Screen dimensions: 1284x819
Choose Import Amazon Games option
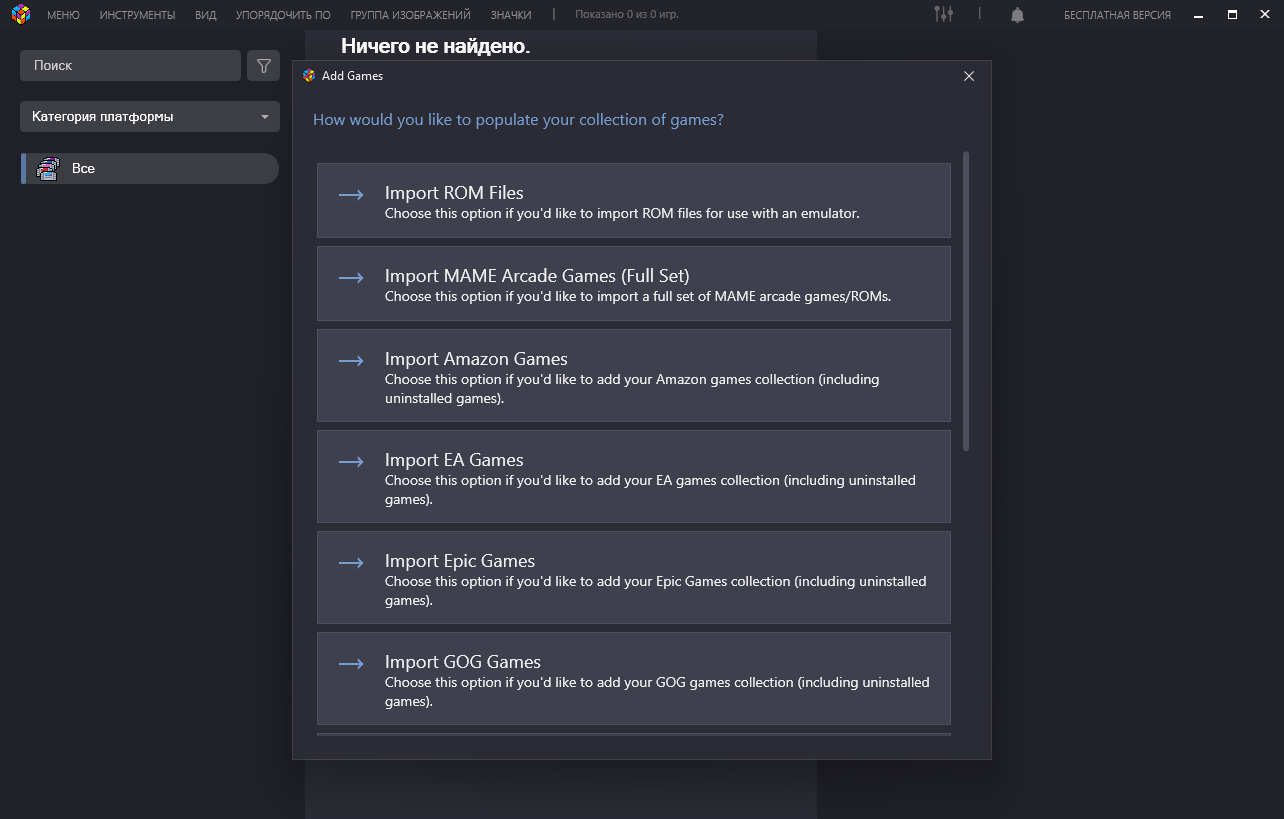click(634, 376)
